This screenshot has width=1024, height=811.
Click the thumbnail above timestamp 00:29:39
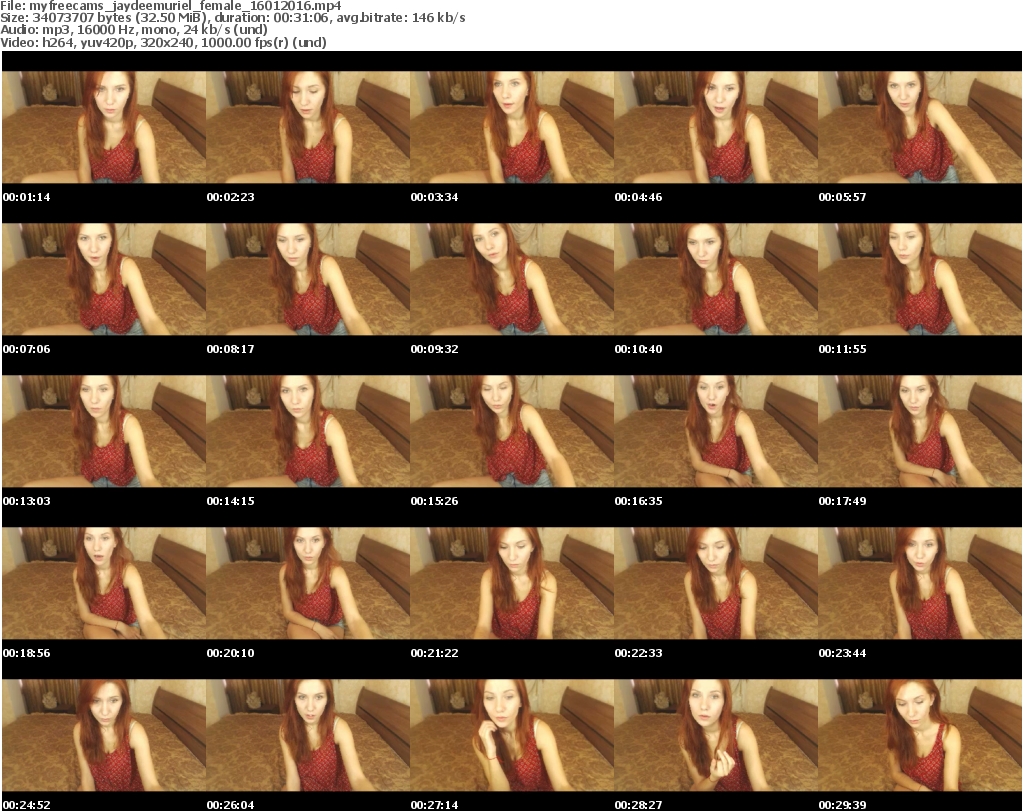tap(920, 735)
